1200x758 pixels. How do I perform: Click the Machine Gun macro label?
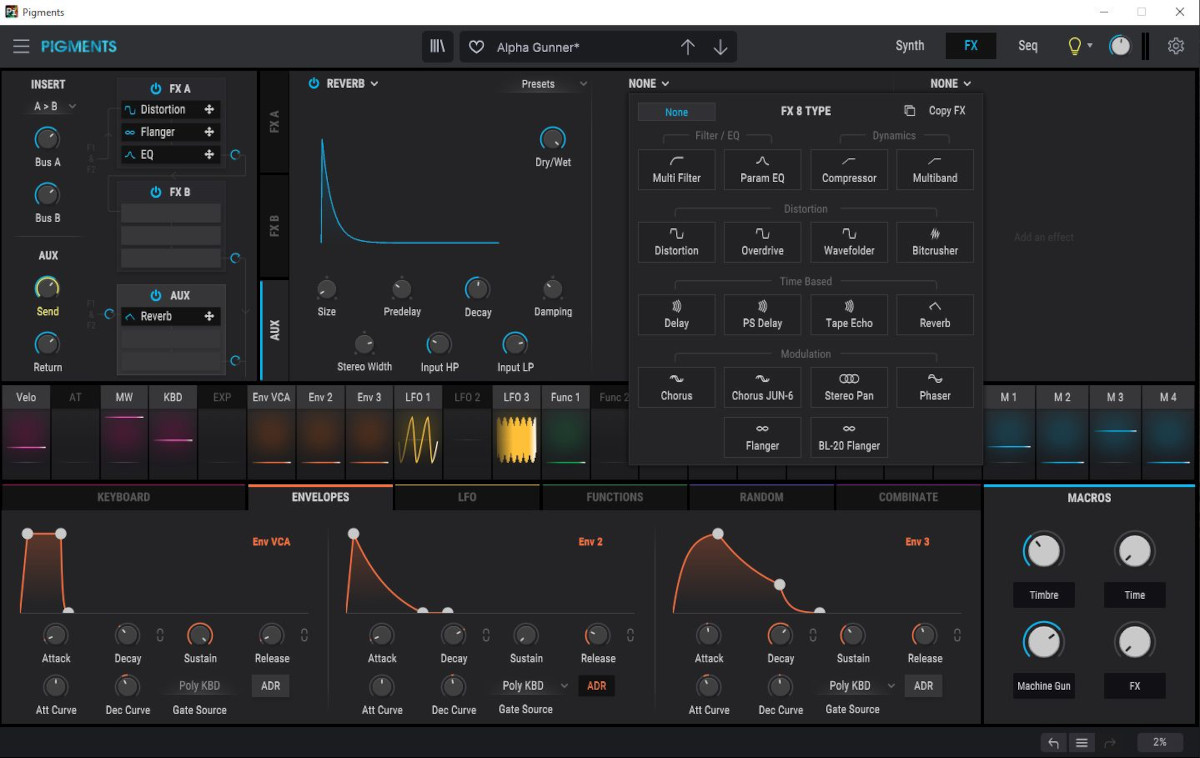[1044, 686]
